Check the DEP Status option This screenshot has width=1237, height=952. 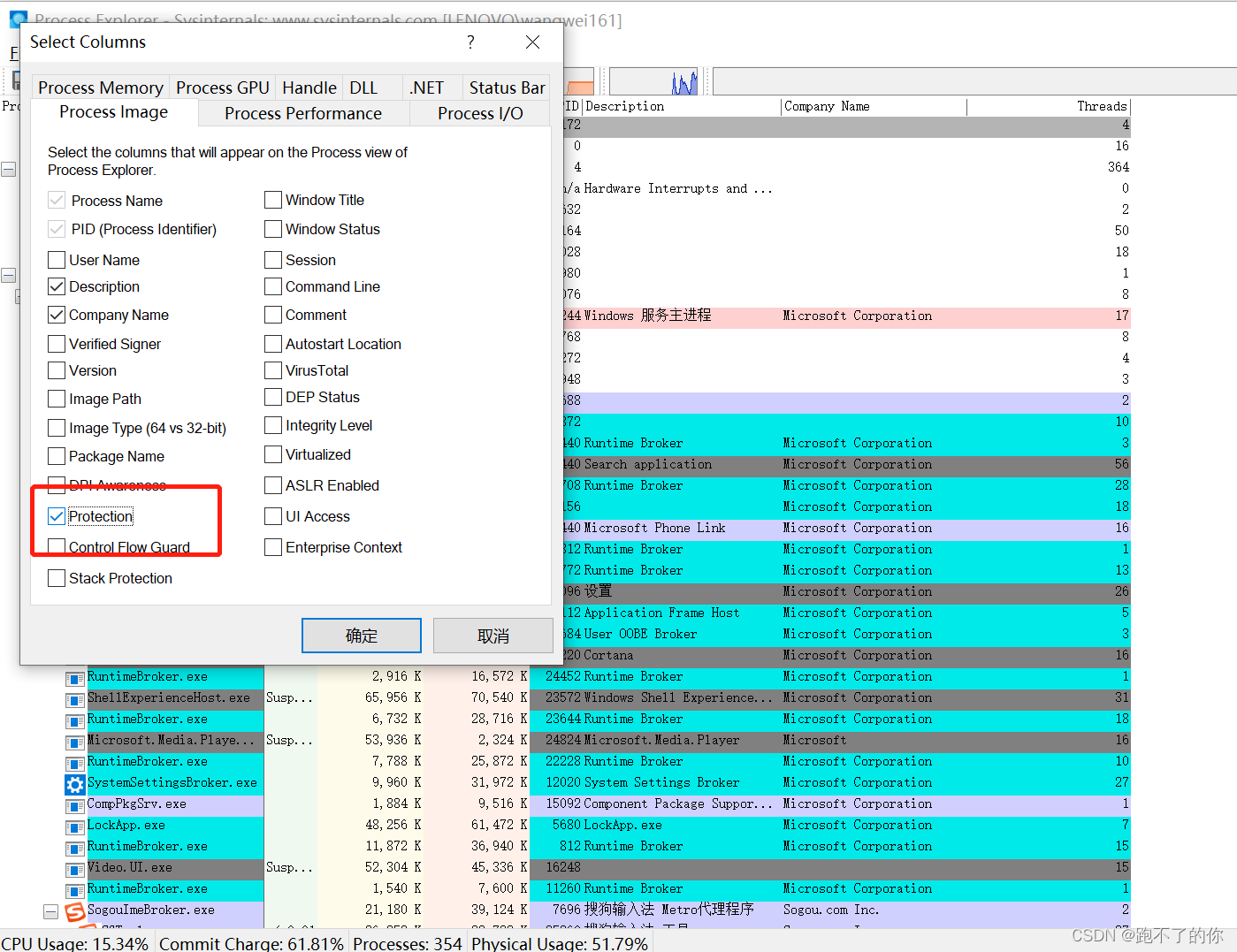click(x=273, y=397)
